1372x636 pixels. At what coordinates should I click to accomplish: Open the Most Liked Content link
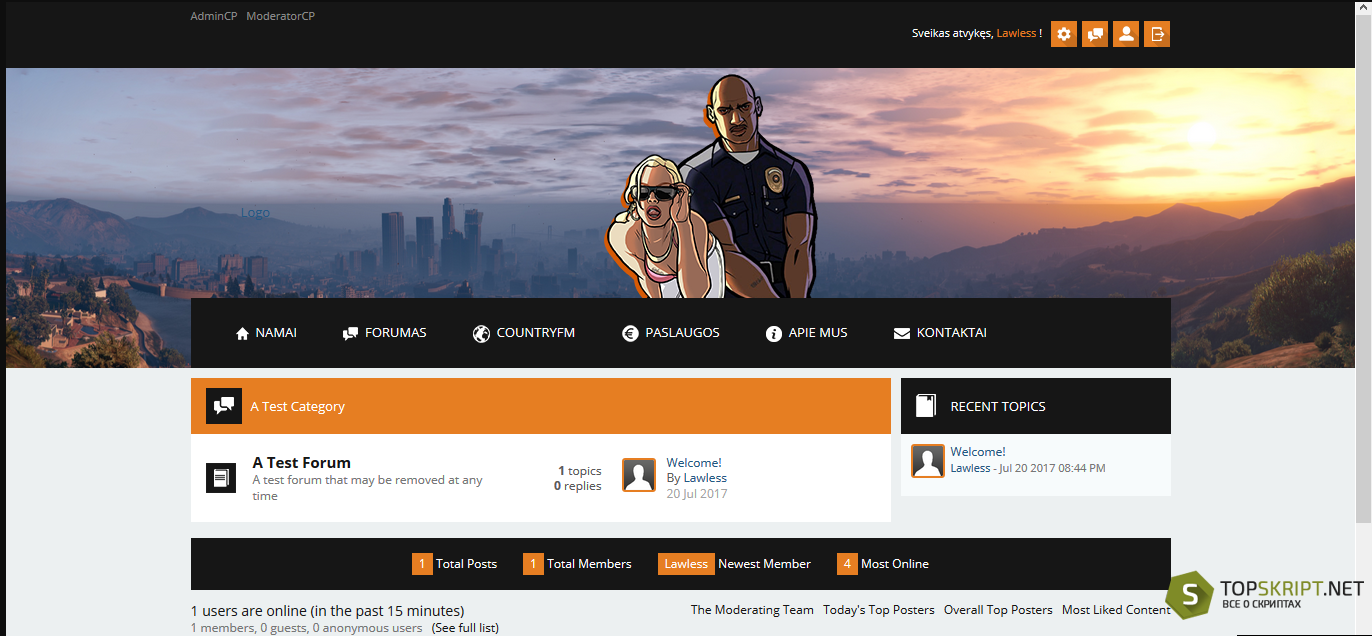[x=1116, y=610]
